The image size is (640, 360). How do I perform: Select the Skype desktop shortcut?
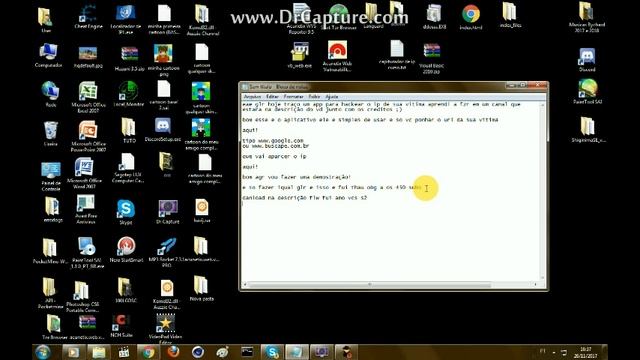pos(126,212)
